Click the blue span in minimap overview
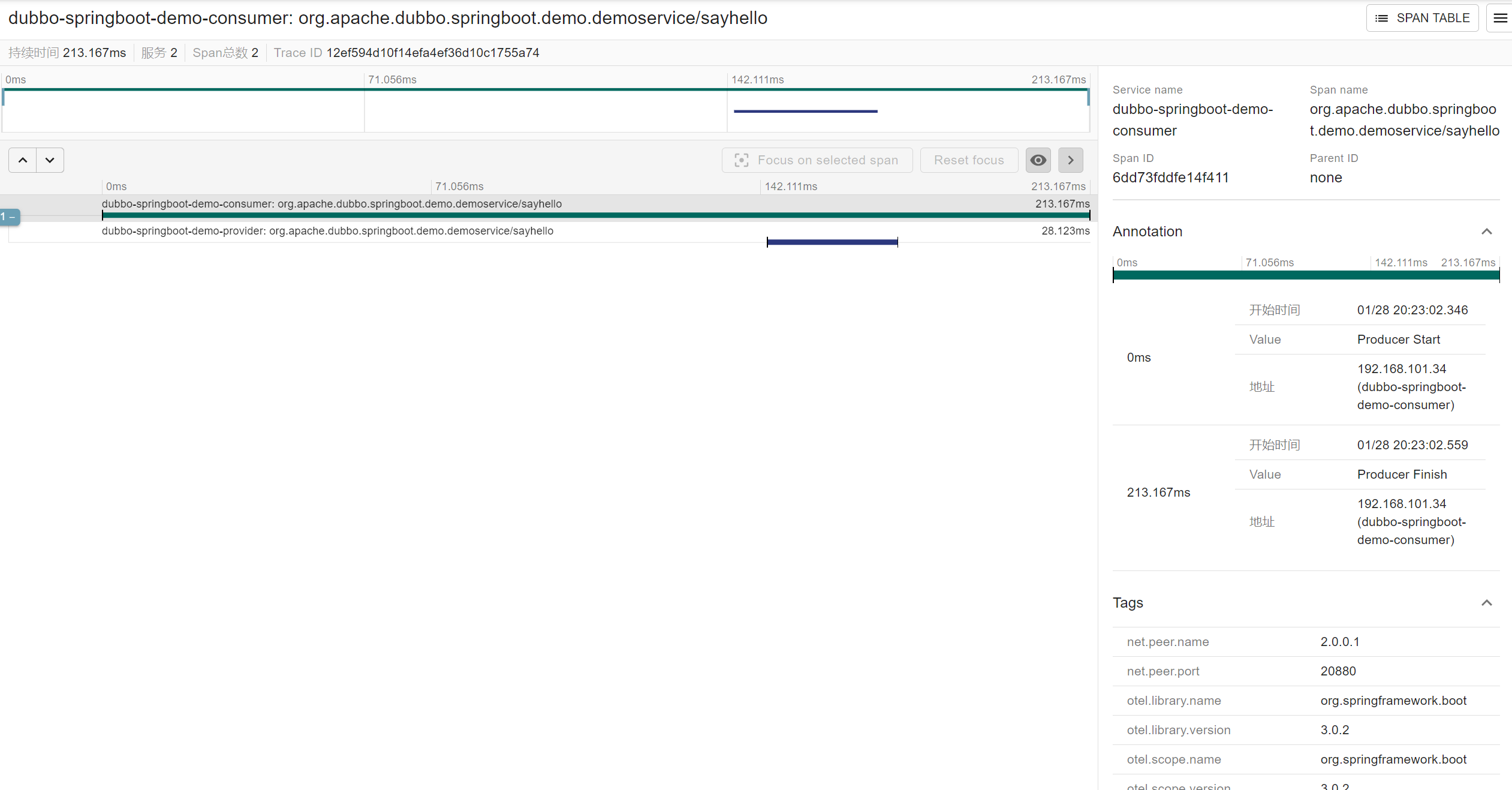 805,111
